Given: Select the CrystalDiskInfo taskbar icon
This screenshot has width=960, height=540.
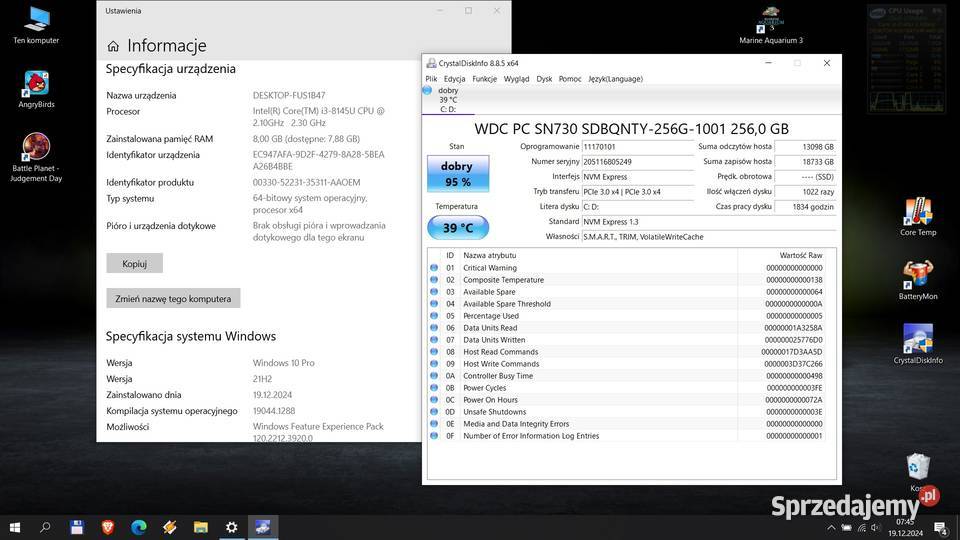Looking at the screenshot, I should [x=263, y=527].
